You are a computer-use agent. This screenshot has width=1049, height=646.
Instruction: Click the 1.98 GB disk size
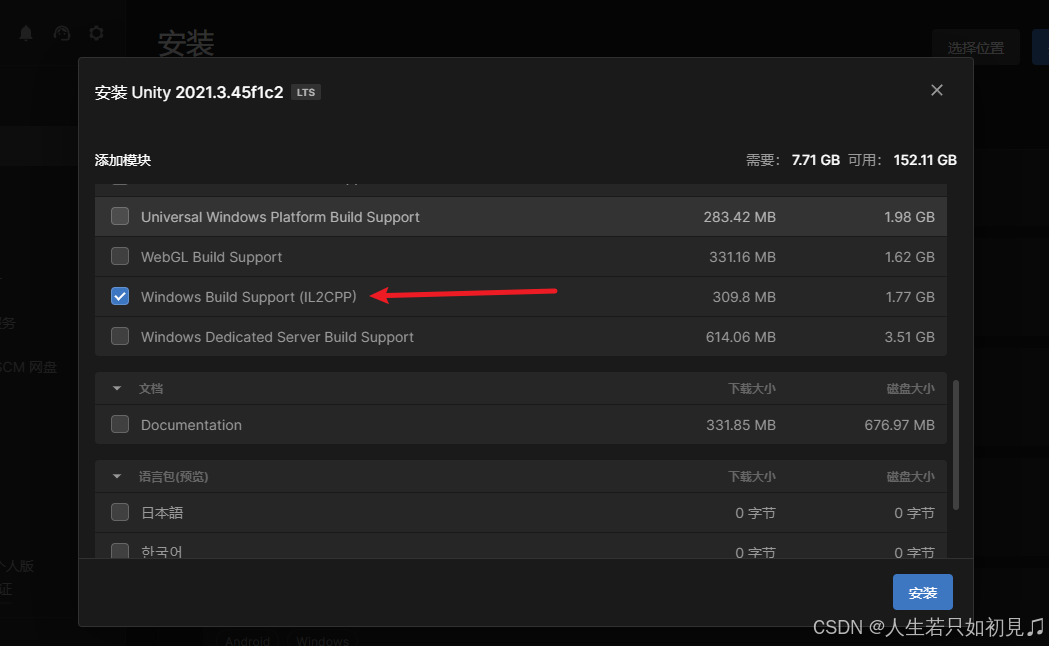click(x=909, y=217)
